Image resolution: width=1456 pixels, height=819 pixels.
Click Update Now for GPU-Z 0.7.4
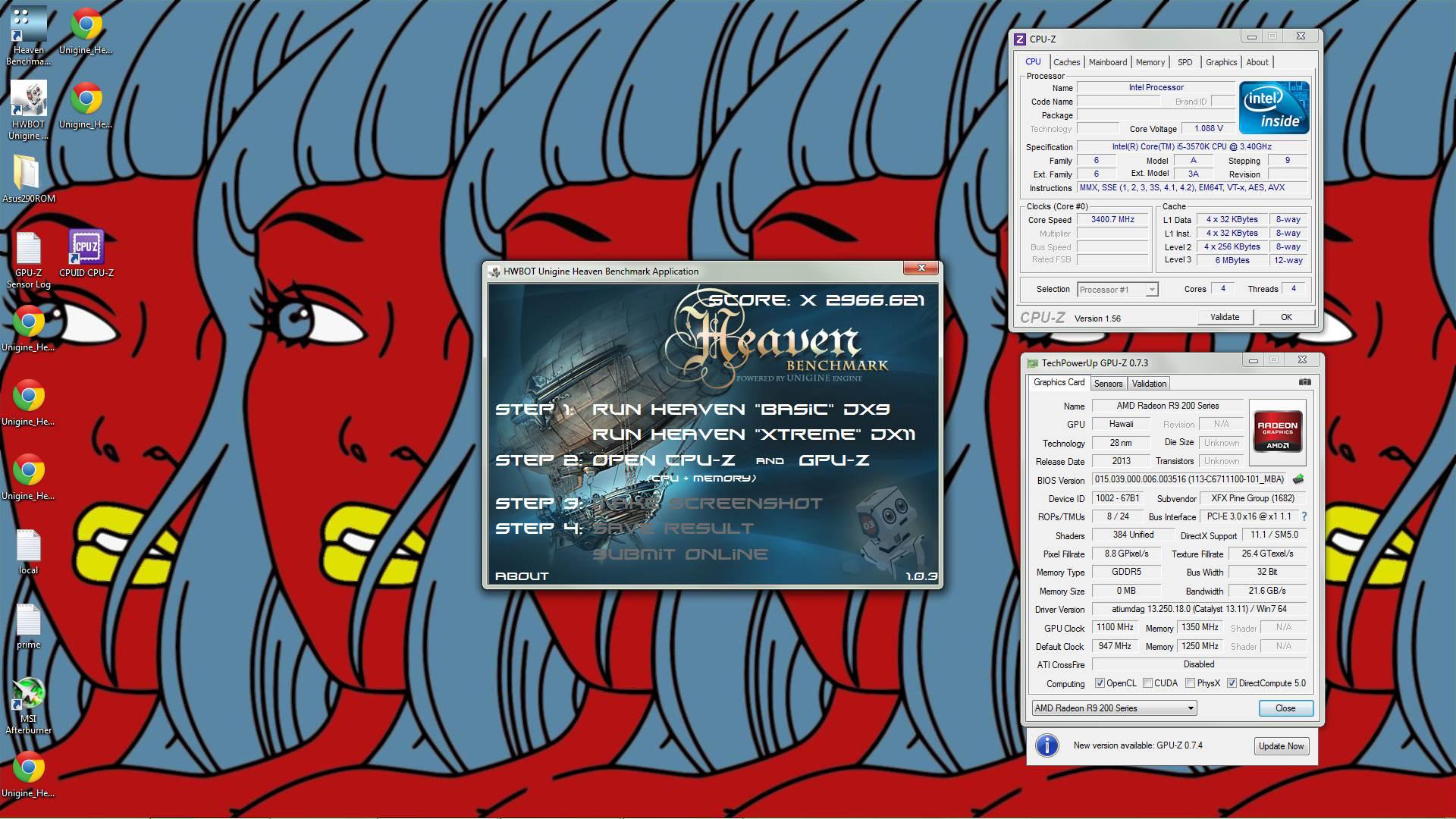1281,746
